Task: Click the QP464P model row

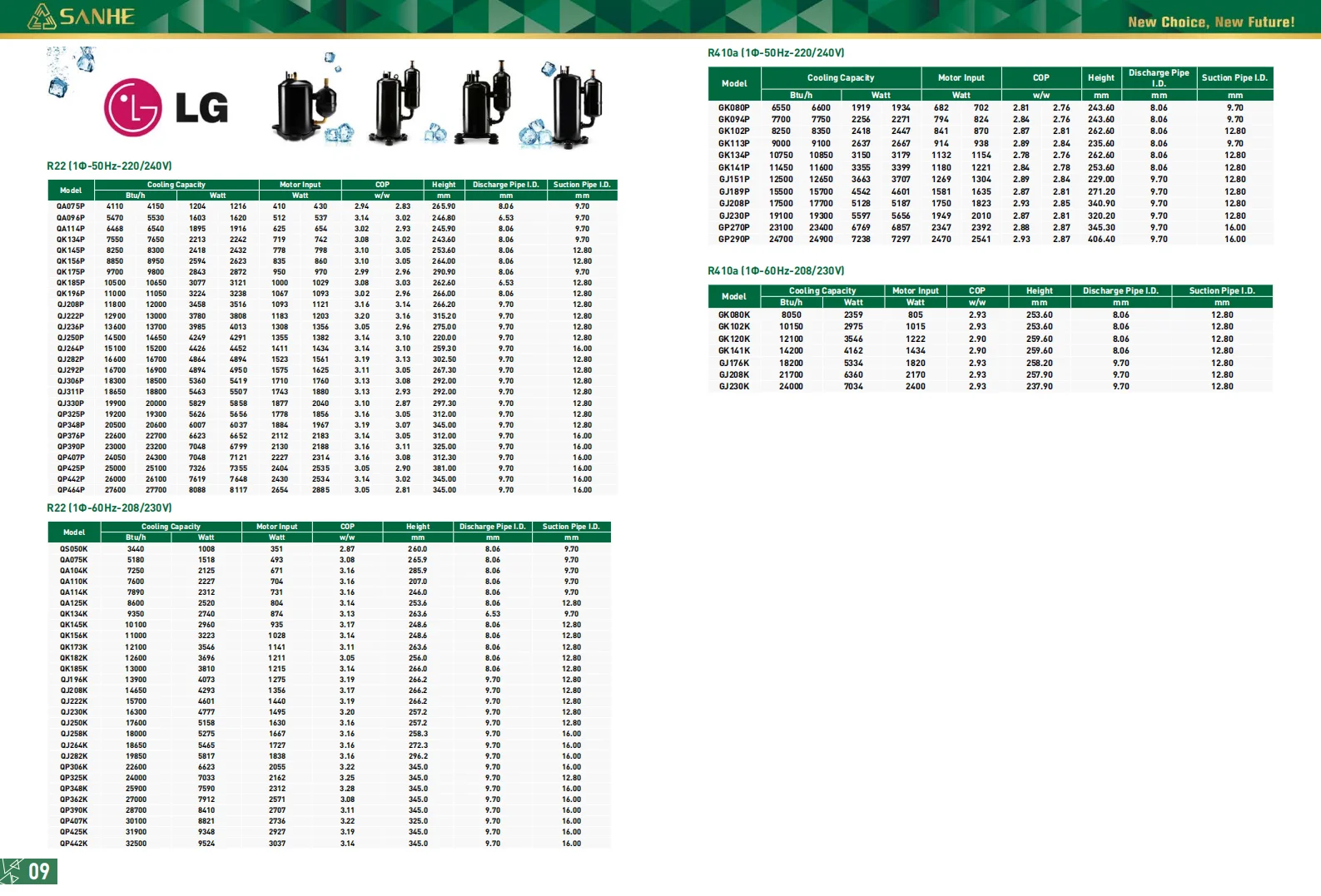Action: (x=71, y=490)
